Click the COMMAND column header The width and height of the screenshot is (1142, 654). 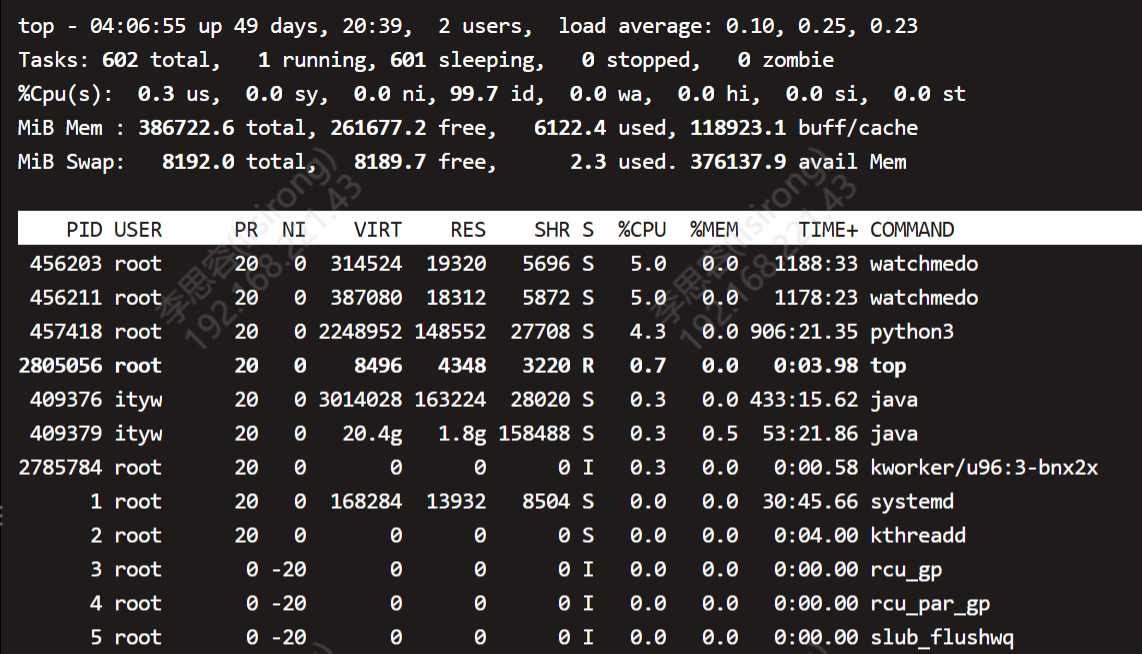pyautogui.click(x=912, y=230)
